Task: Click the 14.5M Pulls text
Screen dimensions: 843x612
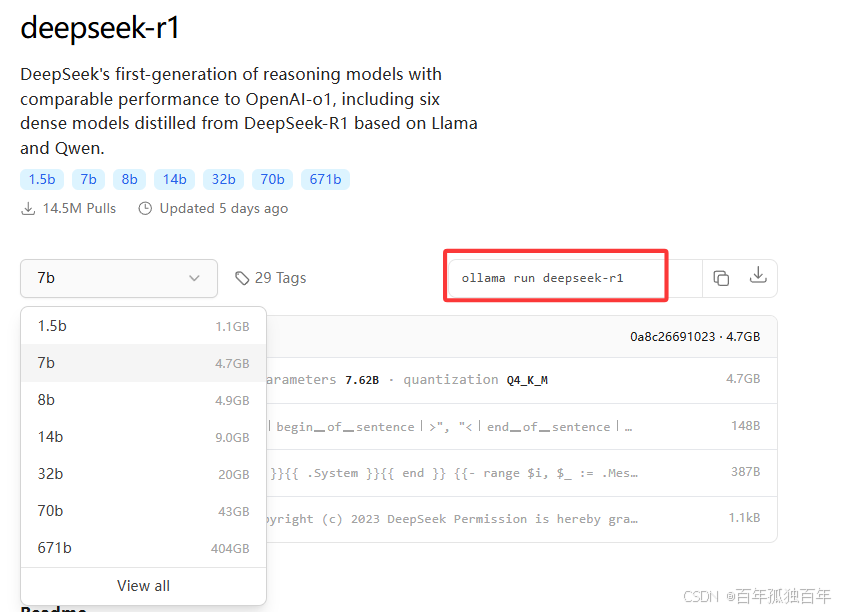Action: coord(79,209)
